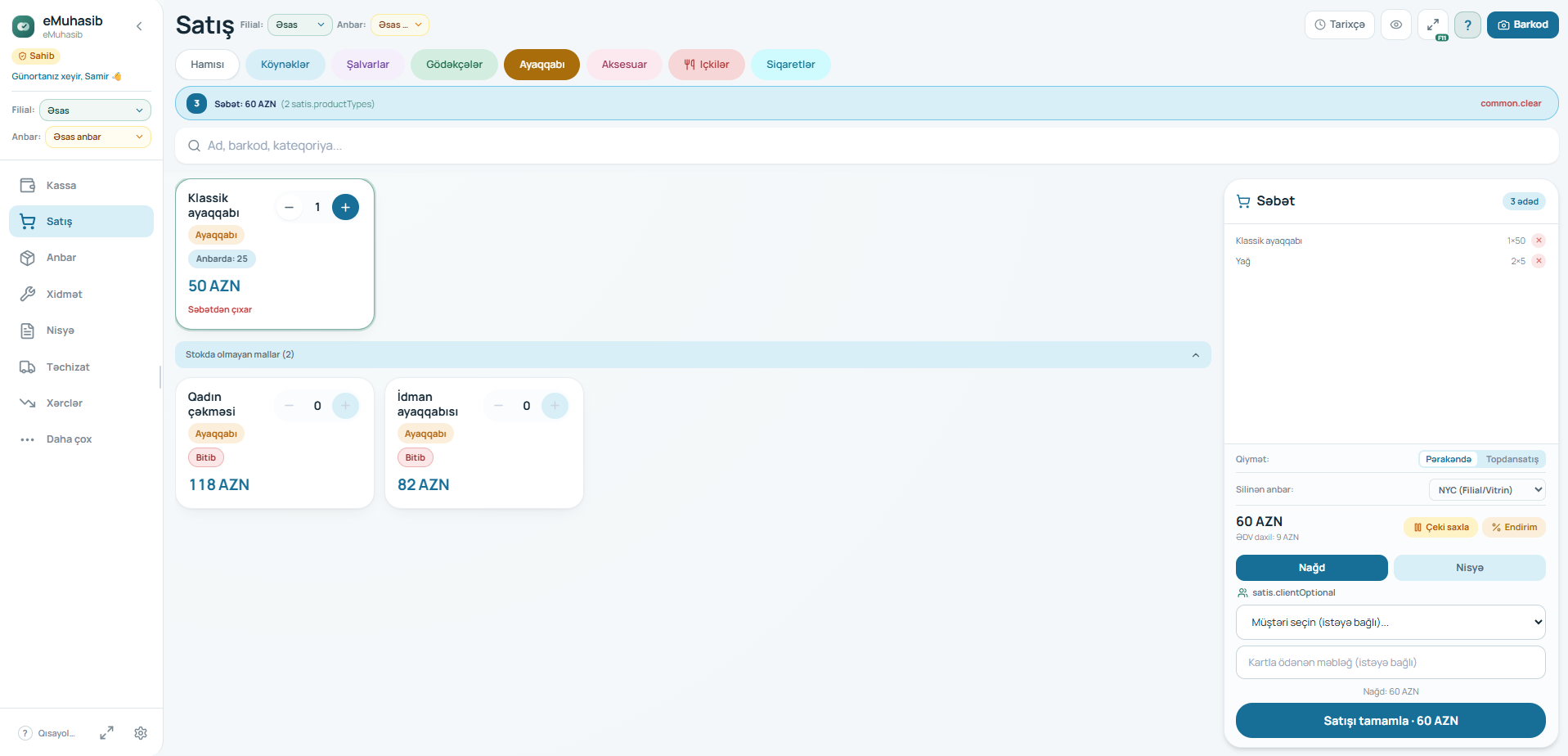Viewport: 1568px width, 756px height.
Task: Increase Klassik ayaqqabı quantity with plus
Action: click(x=345, y=207)
